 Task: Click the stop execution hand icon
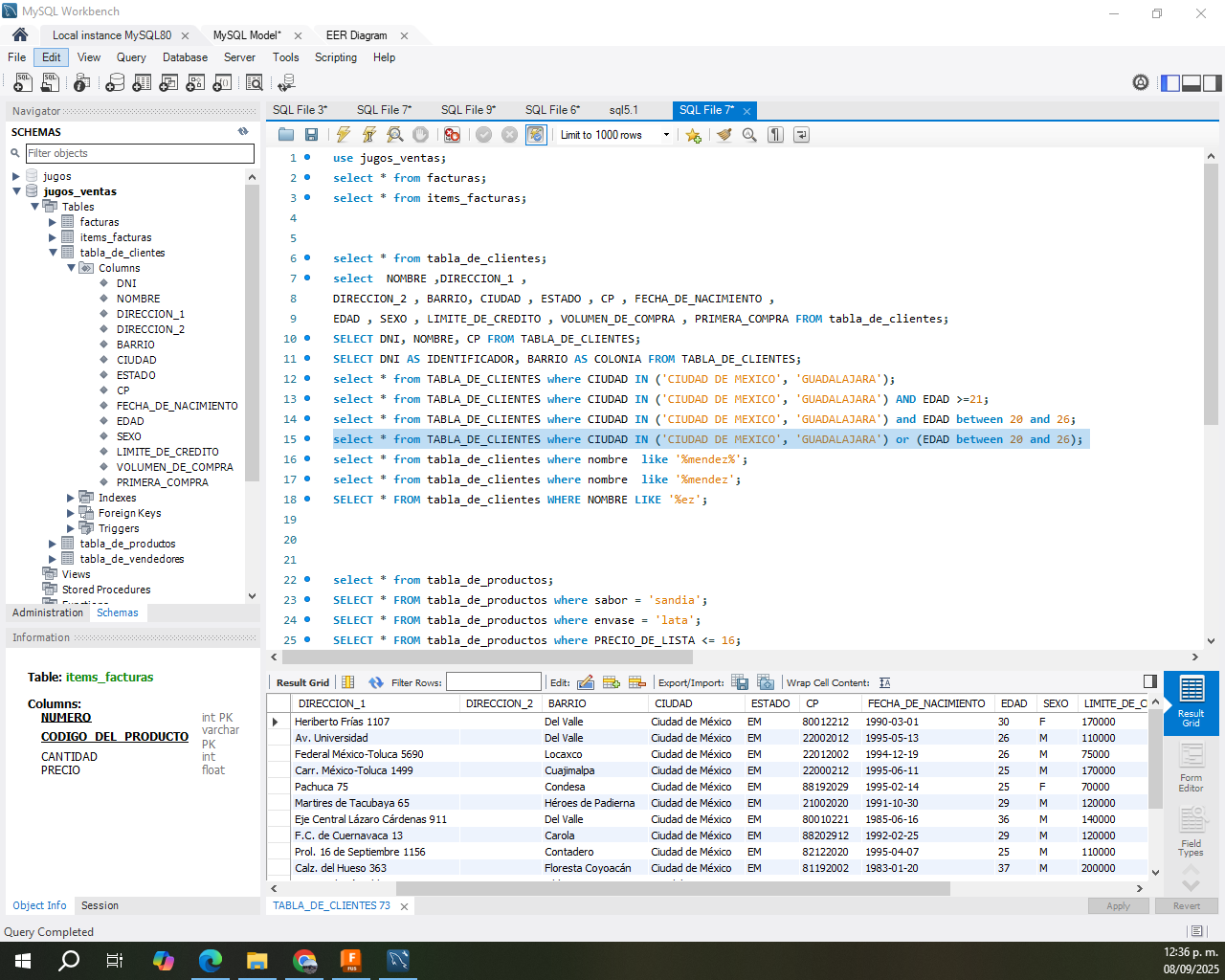420,135
